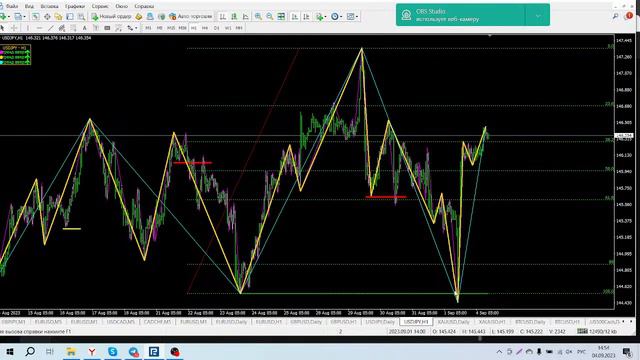Screen dimensions: 640x360
Task: Expand the OBS Studio notification chevron
Action: pyautogui.click(x=538, y=16)
